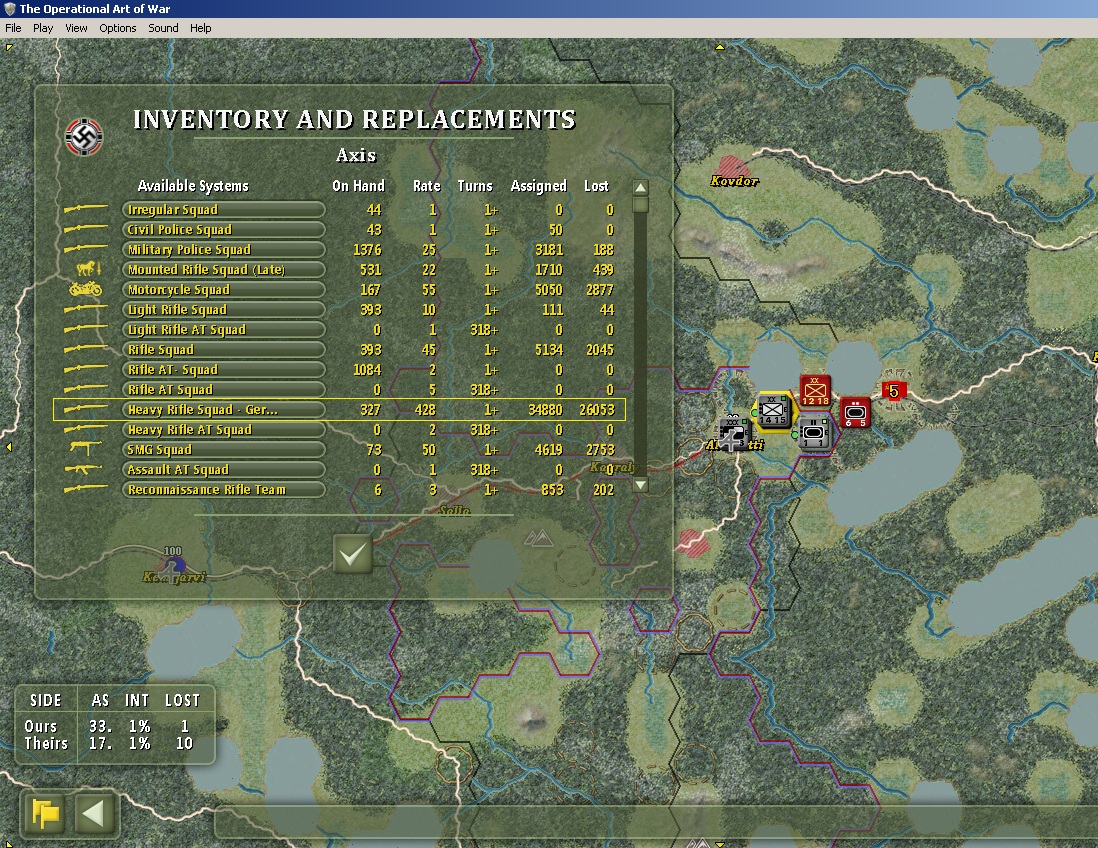Image resolution: width=1098 pixels, height=848 pixels.
Task: Click the Rifle Squad button
Action: pos(223,349)
